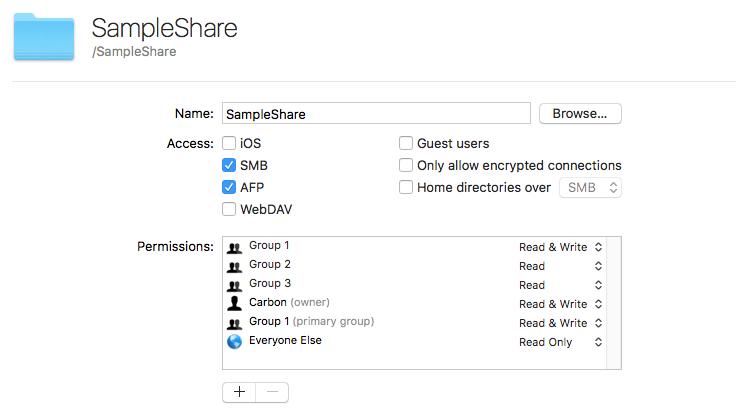Click the Name text field
The width and height of the screenshot is (736, 419).
point(375,114)
